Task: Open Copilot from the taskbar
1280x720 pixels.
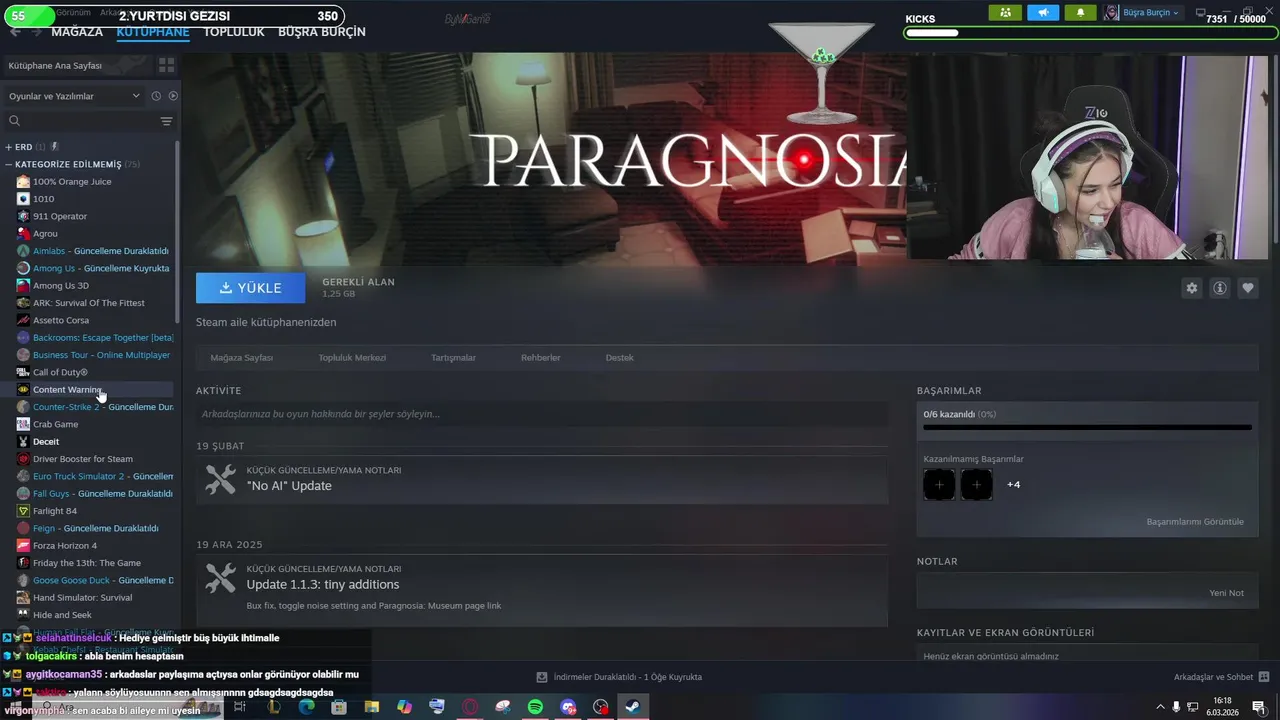Action: (x=404, y=707)
